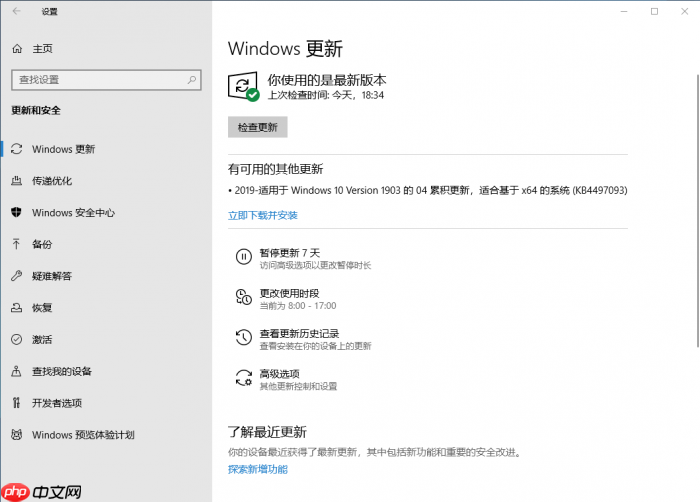Click the shield icon for Windows 安全中心
Image resolution: width=700 pixels, height=502 pixels.
coord(17,213)
